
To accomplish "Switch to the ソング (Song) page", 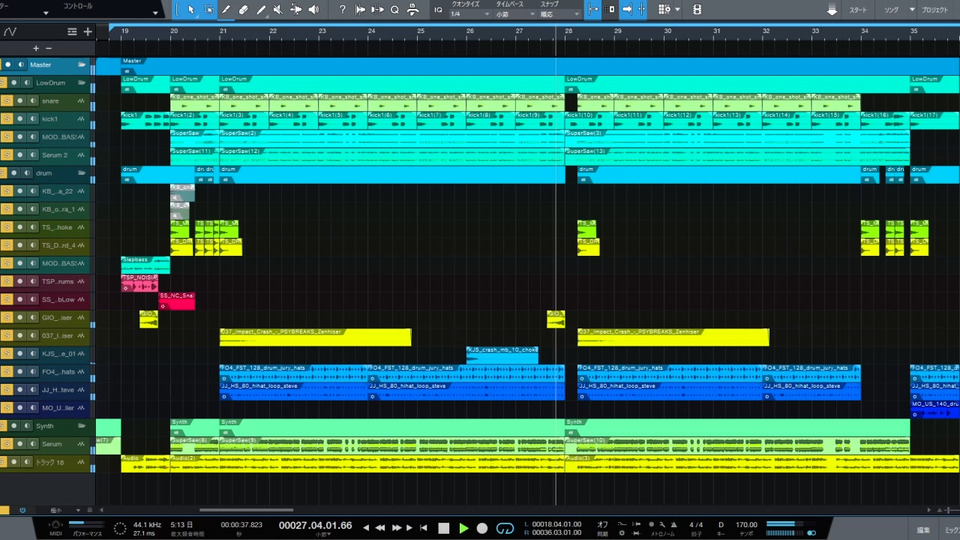I will 891,9.
